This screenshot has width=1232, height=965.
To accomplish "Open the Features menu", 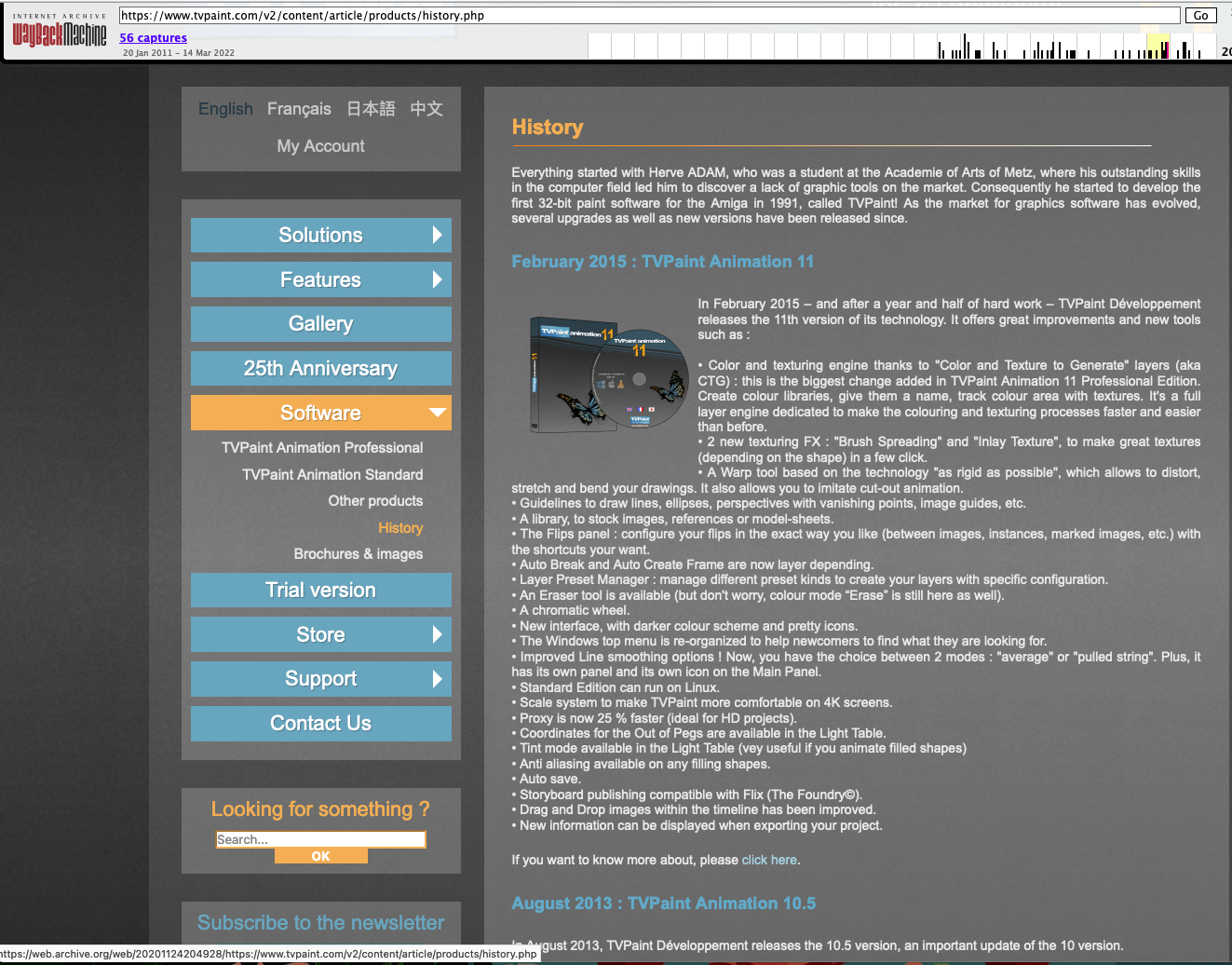I will tap(320, 279).
